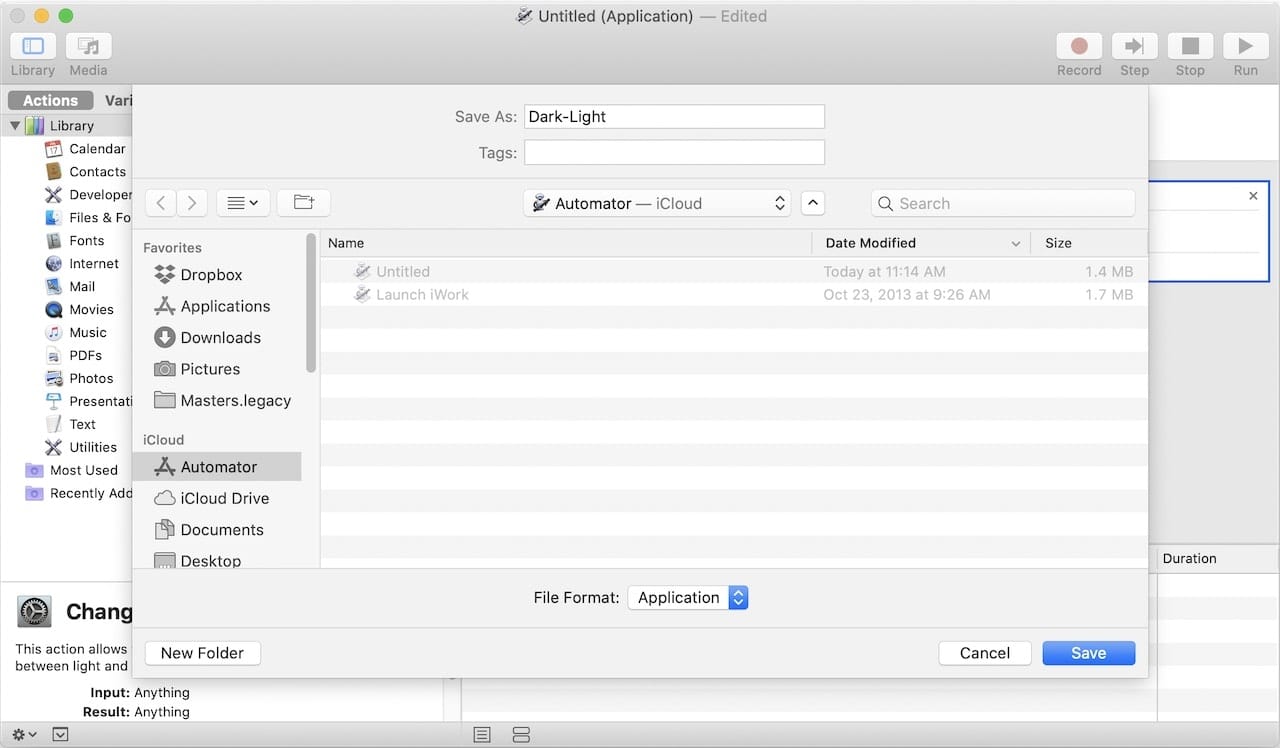The width and height of the screenshot is (1280, 748).
Task: Click the Cancel button
Action: click(984, 653)
